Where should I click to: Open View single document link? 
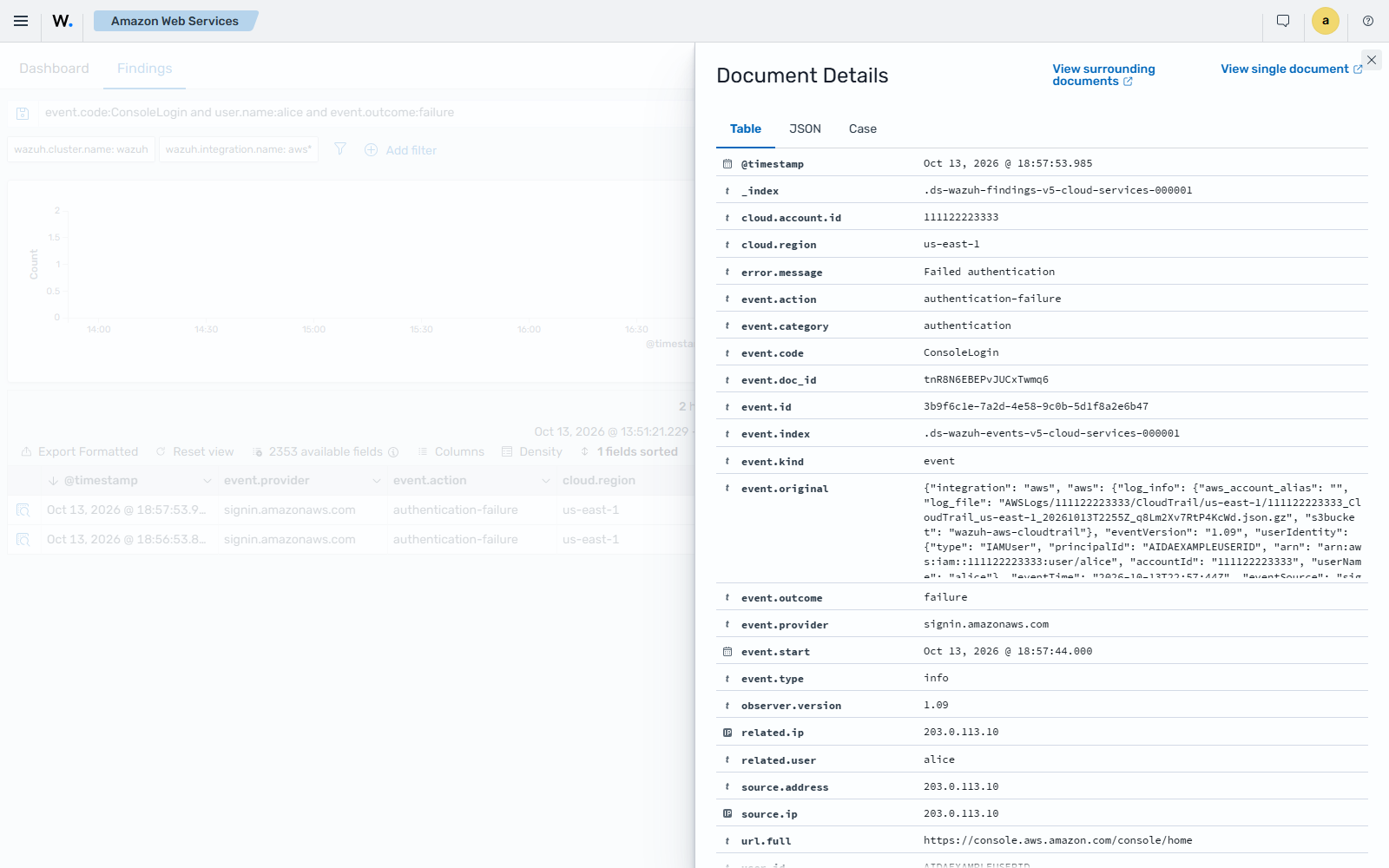(x=1292, y=69)
